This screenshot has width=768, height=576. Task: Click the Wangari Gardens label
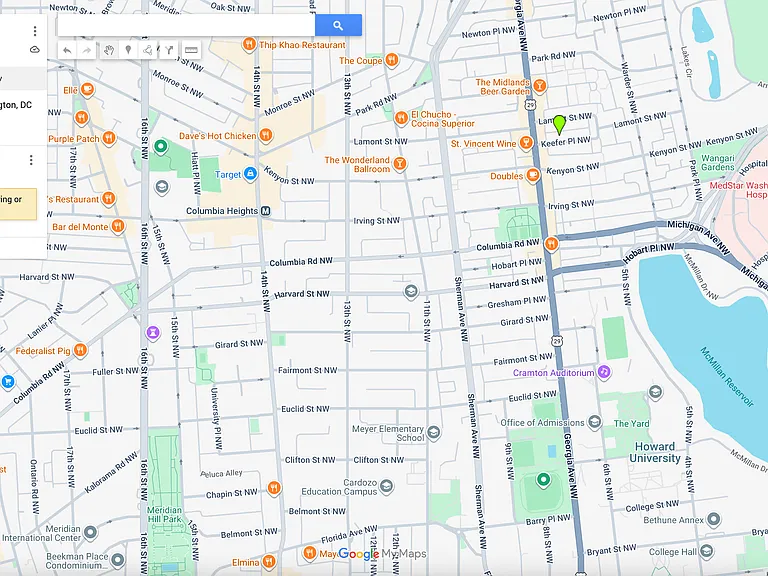718,163
